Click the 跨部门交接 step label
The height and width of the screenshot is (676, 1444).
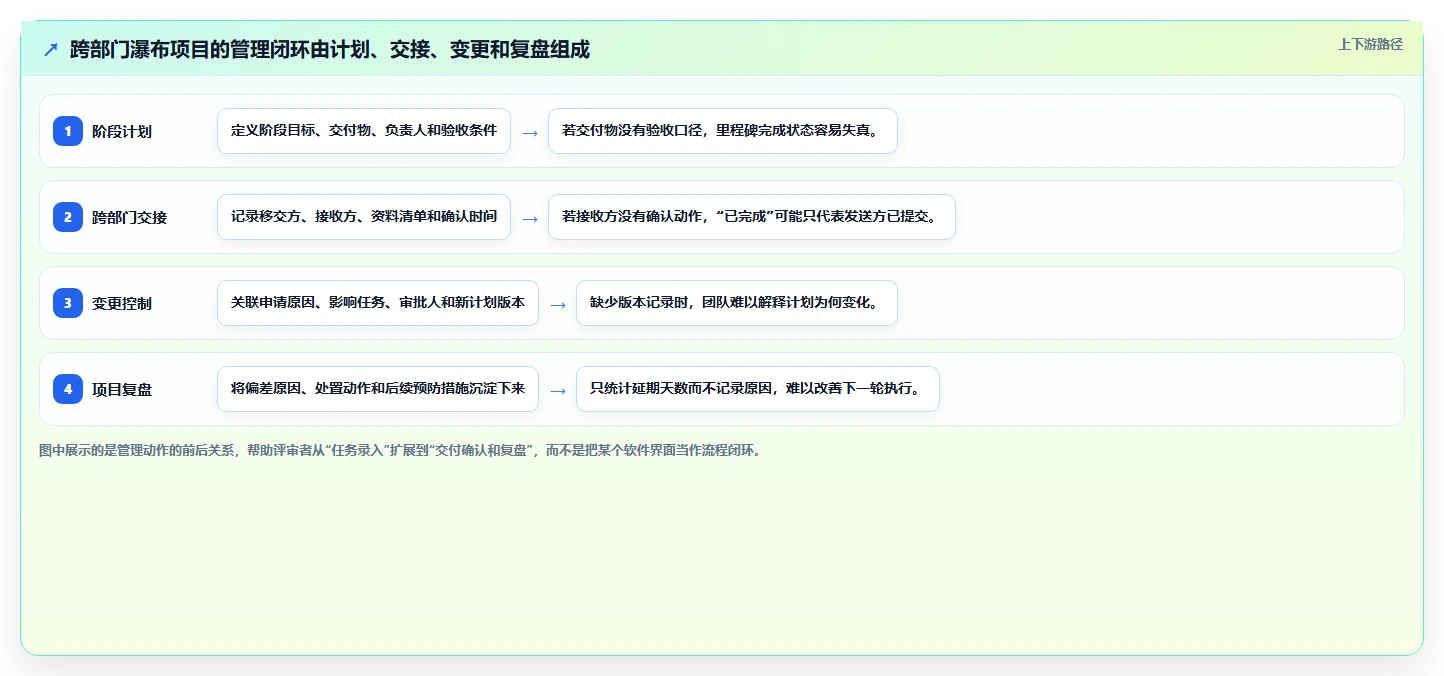pyautogui.click(x=129, y=217)
